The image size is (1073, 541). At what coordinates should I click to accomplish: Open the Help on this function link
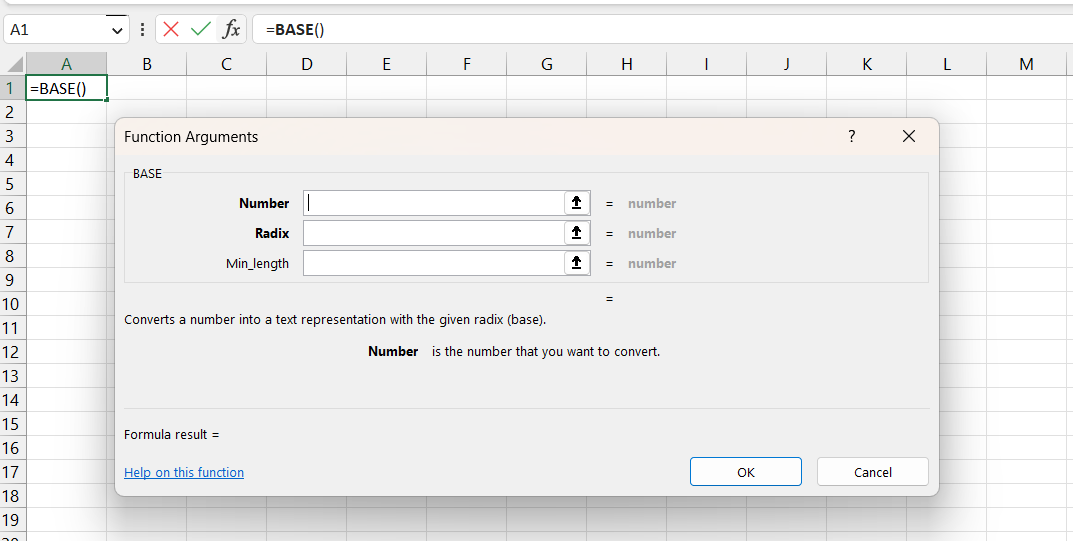184,472
